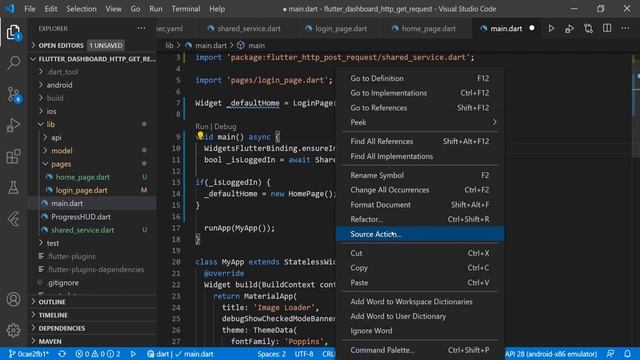Collapse the FLUTTER_DASHBOARD_HTTP_GET_RE project root

coord(93,59)
